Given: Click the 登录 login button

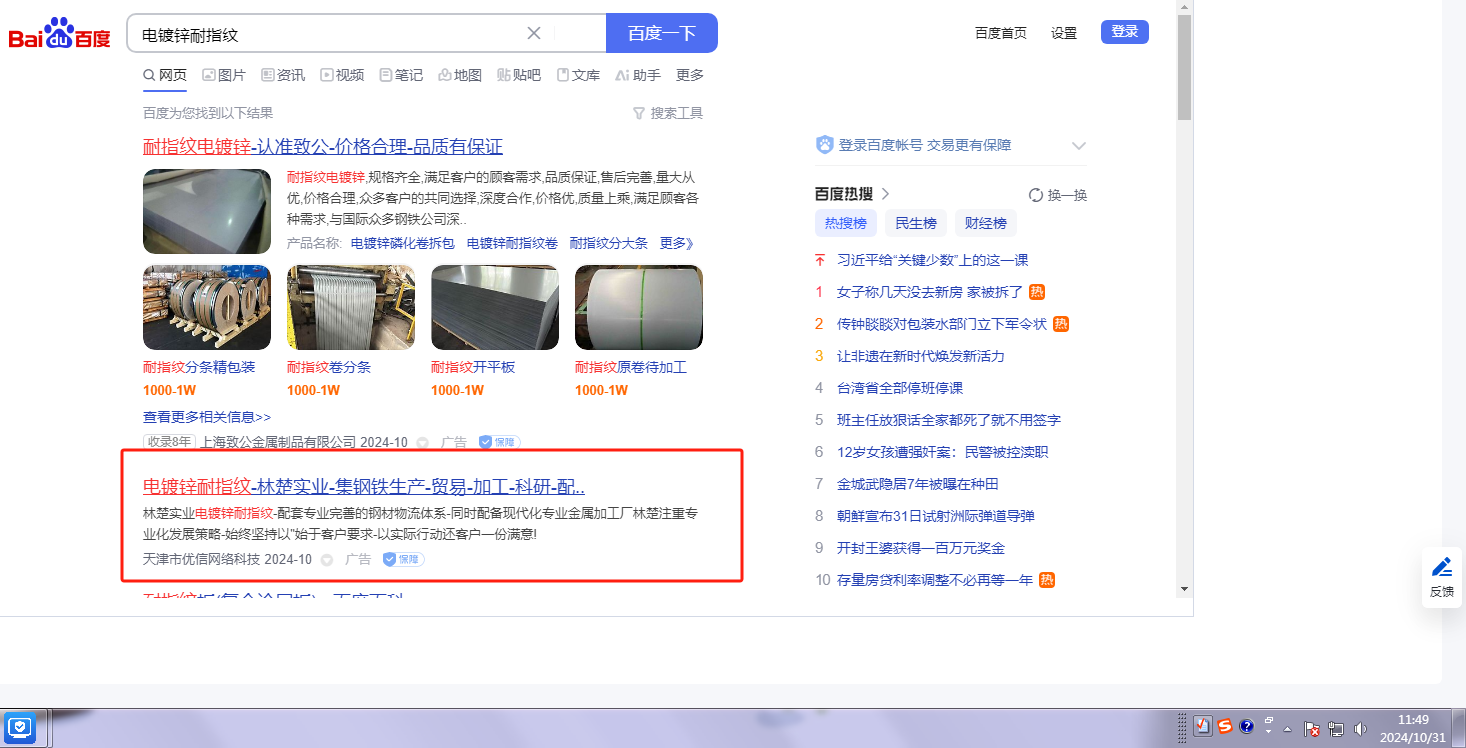Looking at the screenshot, I should coord(1125,32).
